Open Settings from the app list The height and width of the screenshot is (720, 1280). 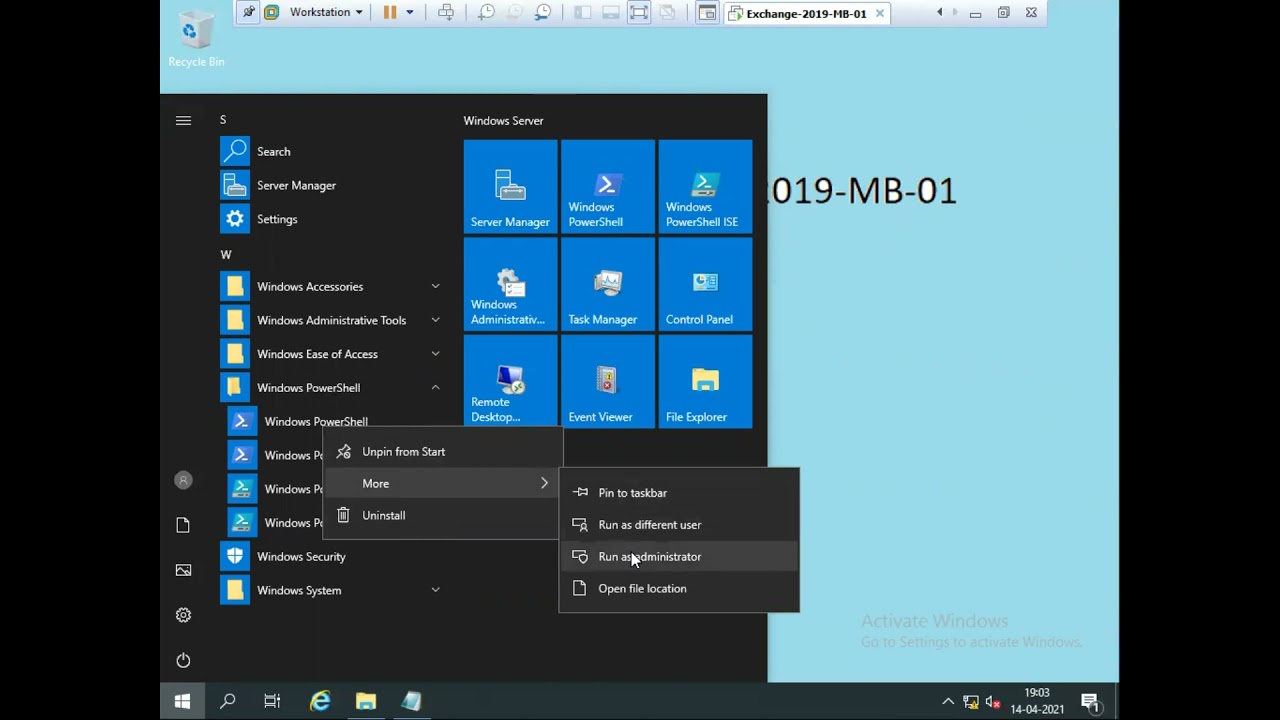330,219
